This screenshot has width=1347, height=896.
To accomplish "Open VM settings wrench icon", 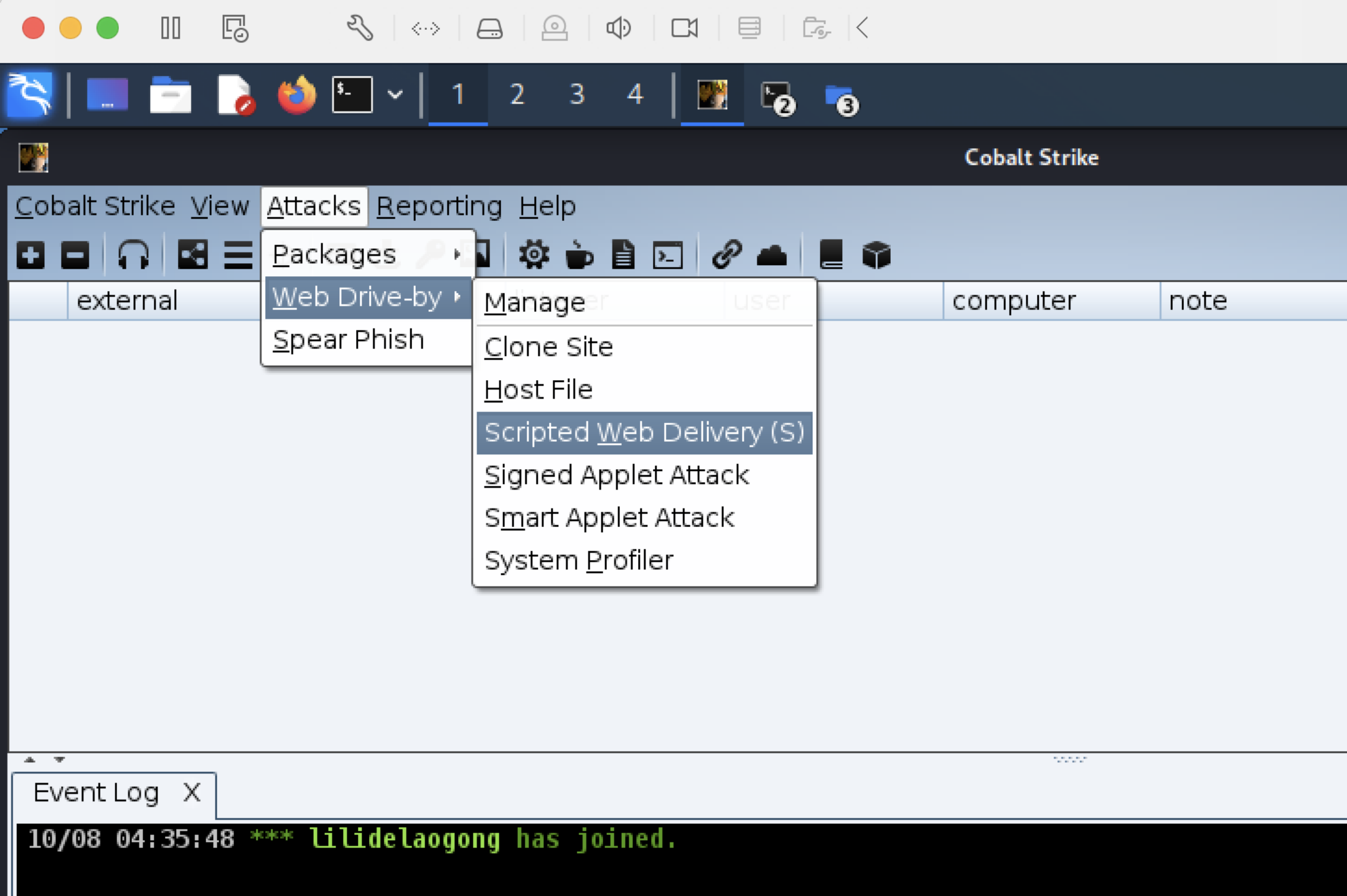I will point(360,28).
